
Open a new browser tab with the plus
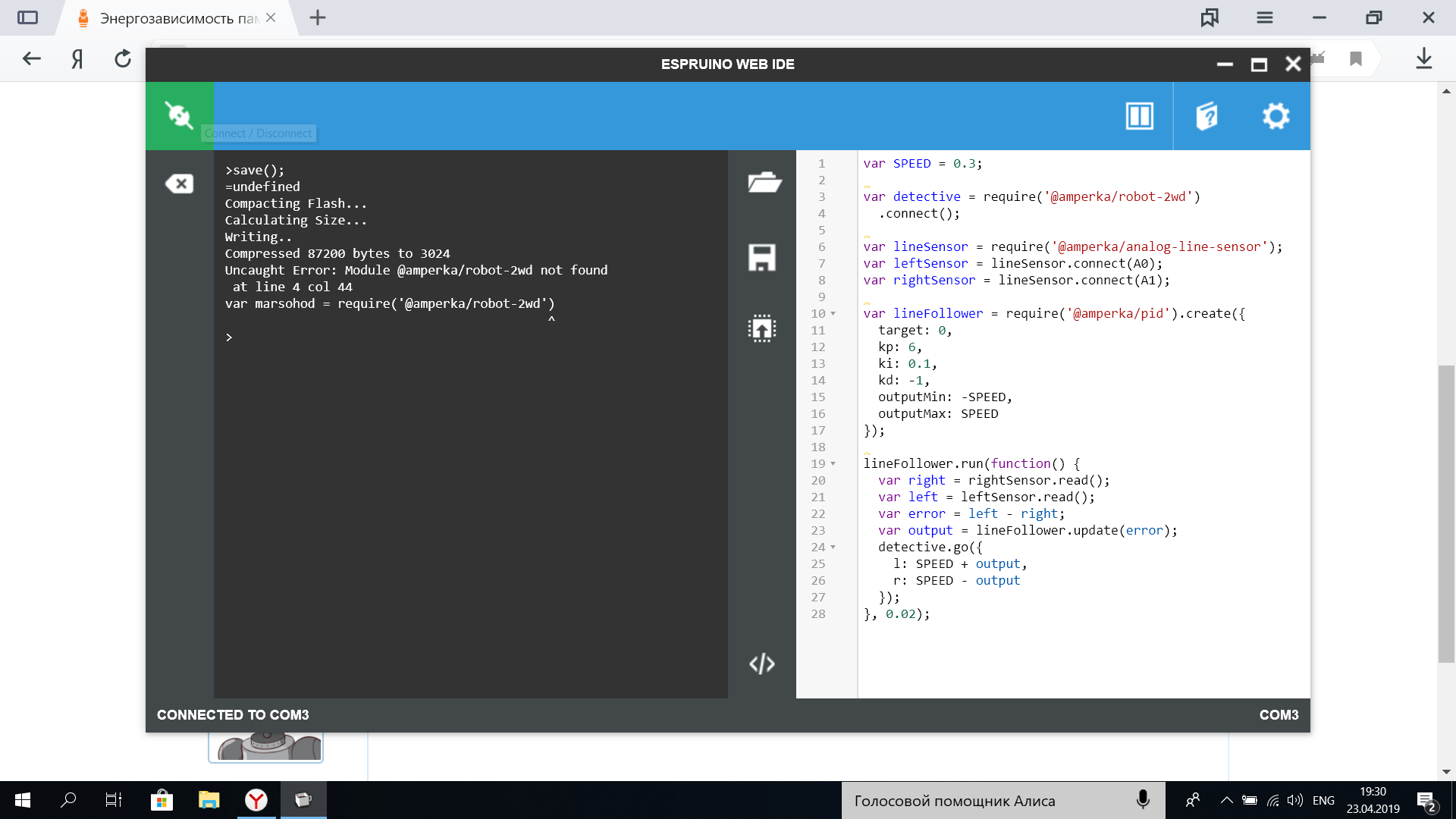(318, 17)
